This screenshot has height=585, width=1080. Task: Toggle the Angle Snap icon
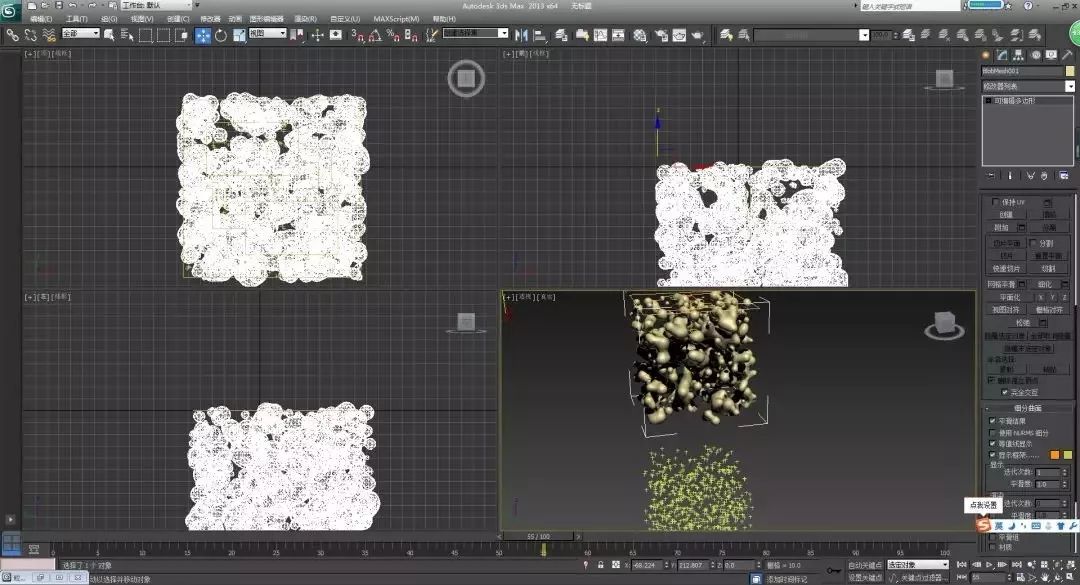375,34
